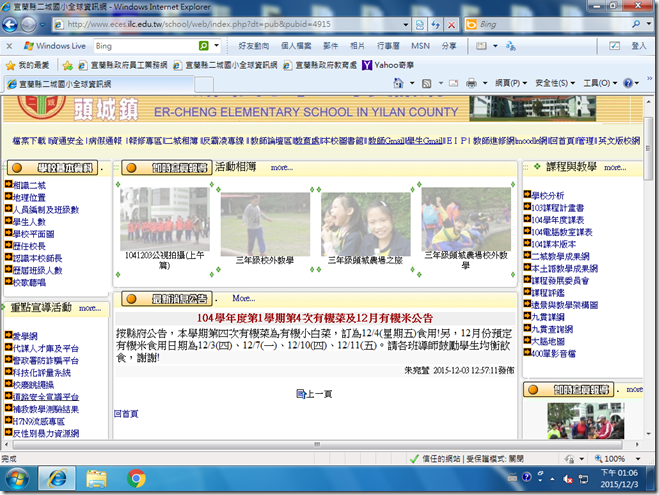The height and width of the screenshot is (495, 659).
Task: Click the Windows Live toolbar search button
Action: (x=203, y=46)
